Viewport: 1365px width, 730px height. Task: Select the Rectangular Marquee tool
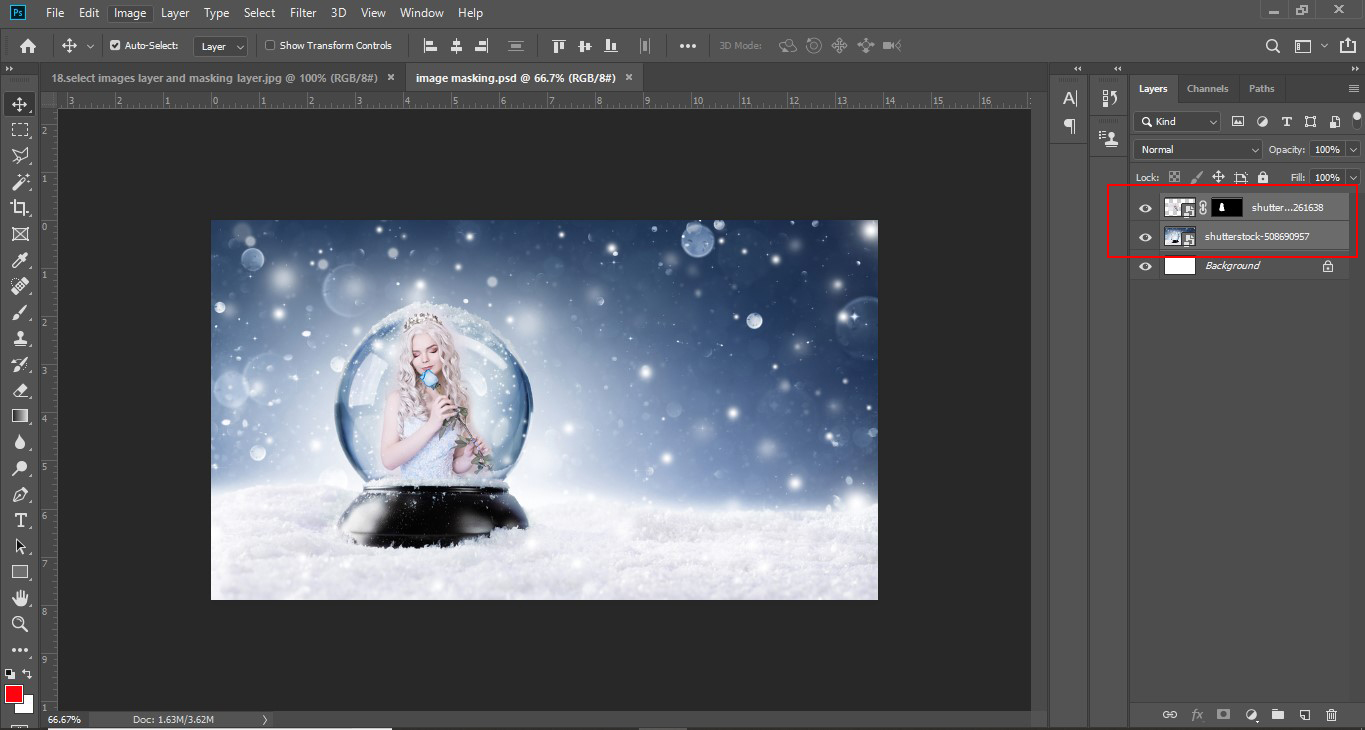(20, 130)
